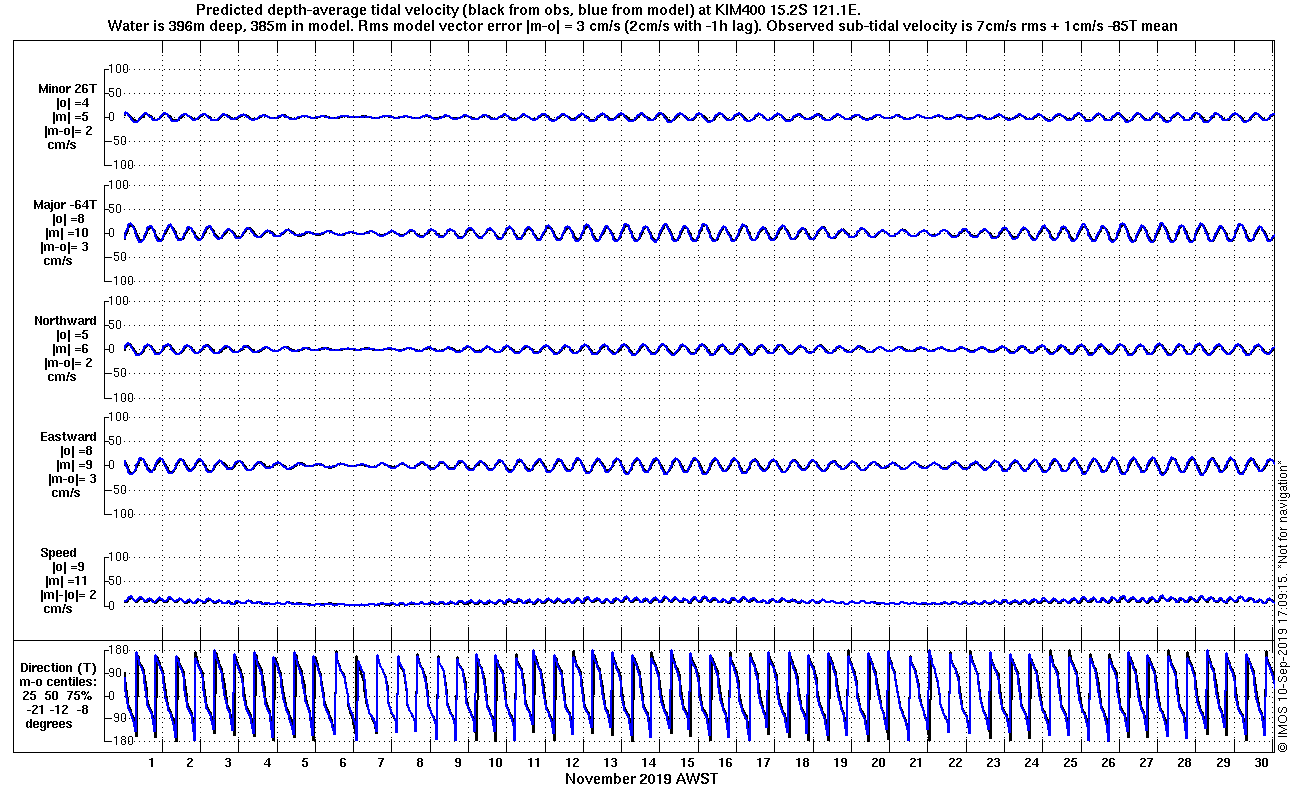Click day '25' on the x-axis
This screenshot has height=800, width=1300.
tap(1070, 763)
